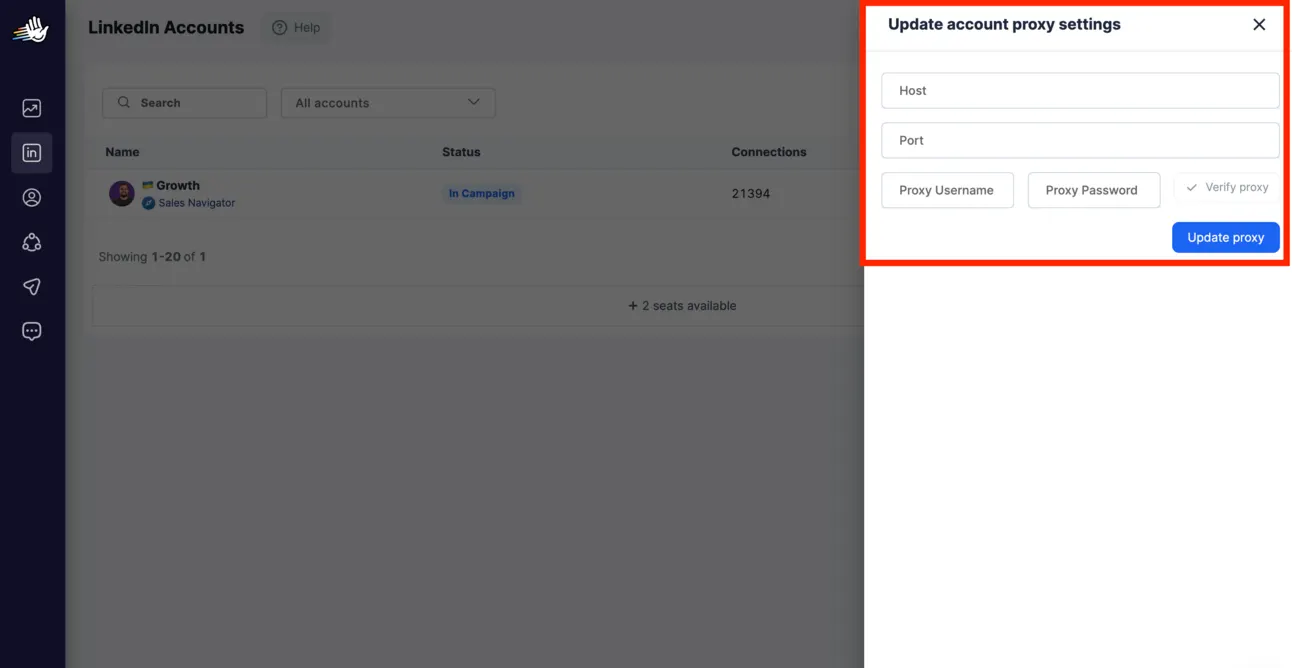
Task: Open the chat messages sidebar icon
Action: coord(32,331)
